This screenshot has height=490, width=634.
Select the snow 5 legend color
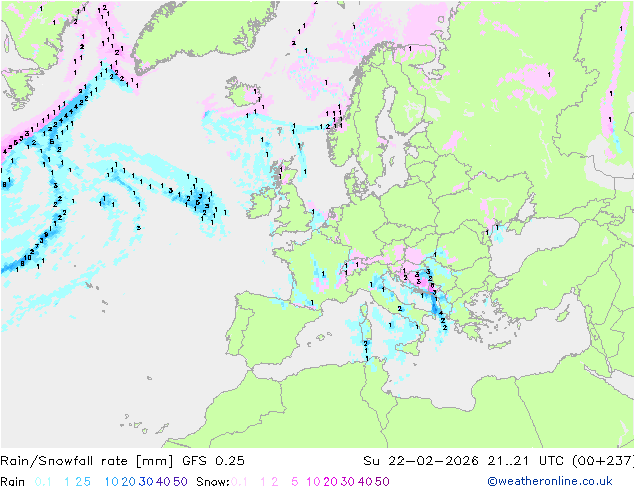tap(295, 482)
